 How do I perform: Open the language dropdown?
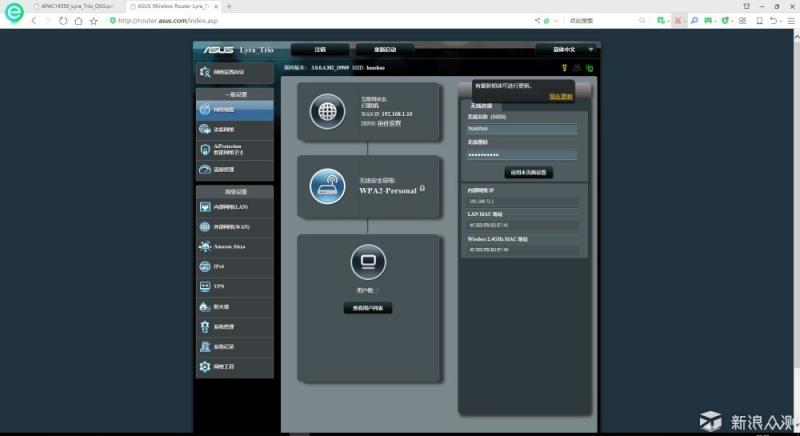pyautogui.click(x=567, y=49)
